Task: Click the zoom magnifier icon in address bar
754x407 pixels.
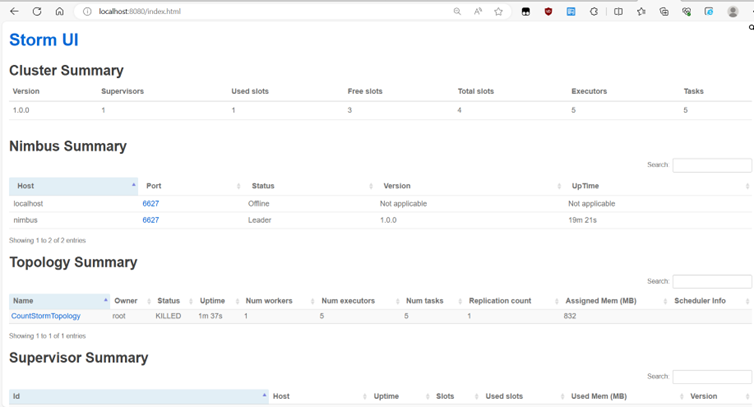Action: pos(457,11)
